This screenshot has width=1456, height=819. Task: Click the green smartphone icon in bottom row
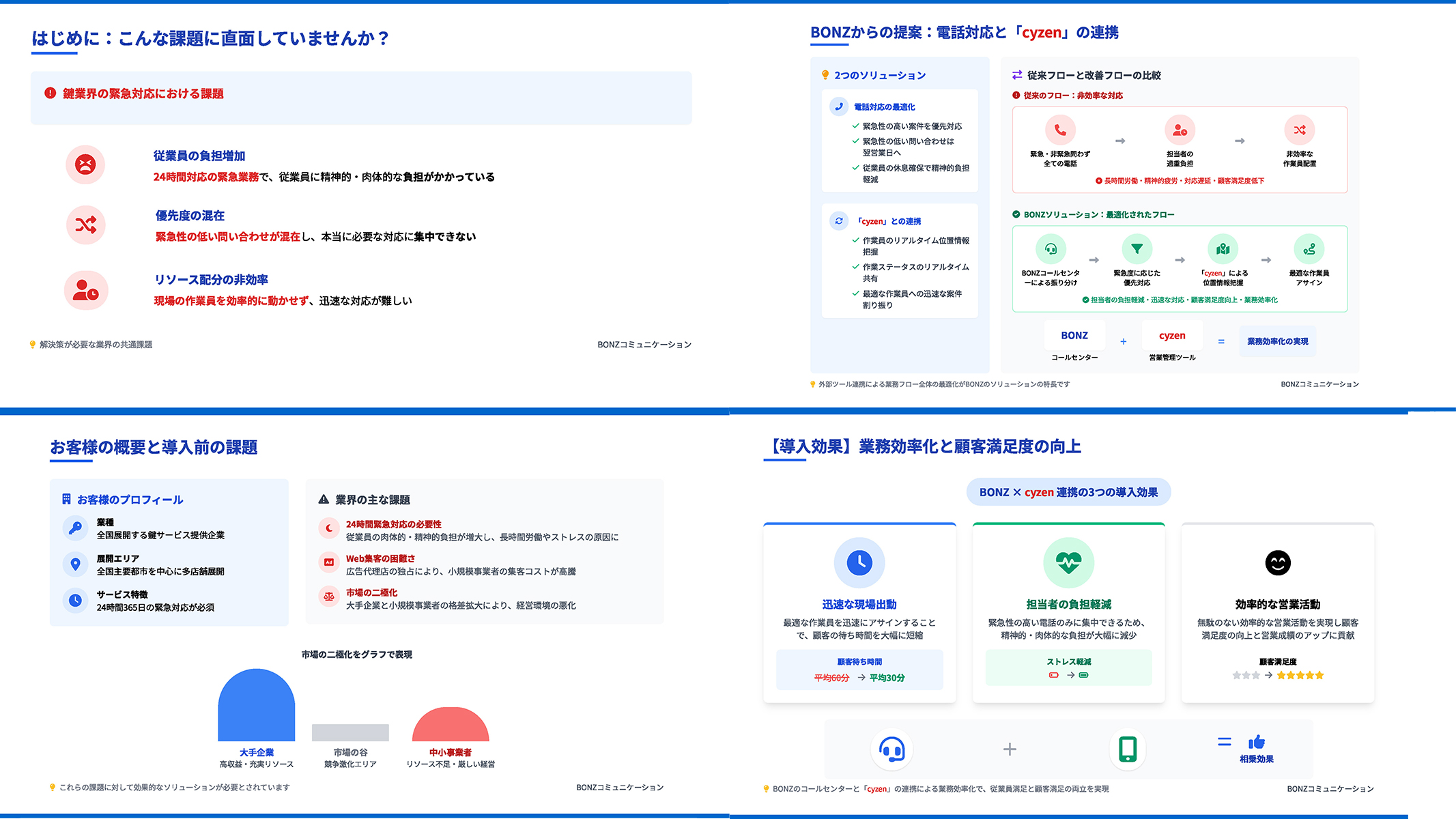(1128, 749)
